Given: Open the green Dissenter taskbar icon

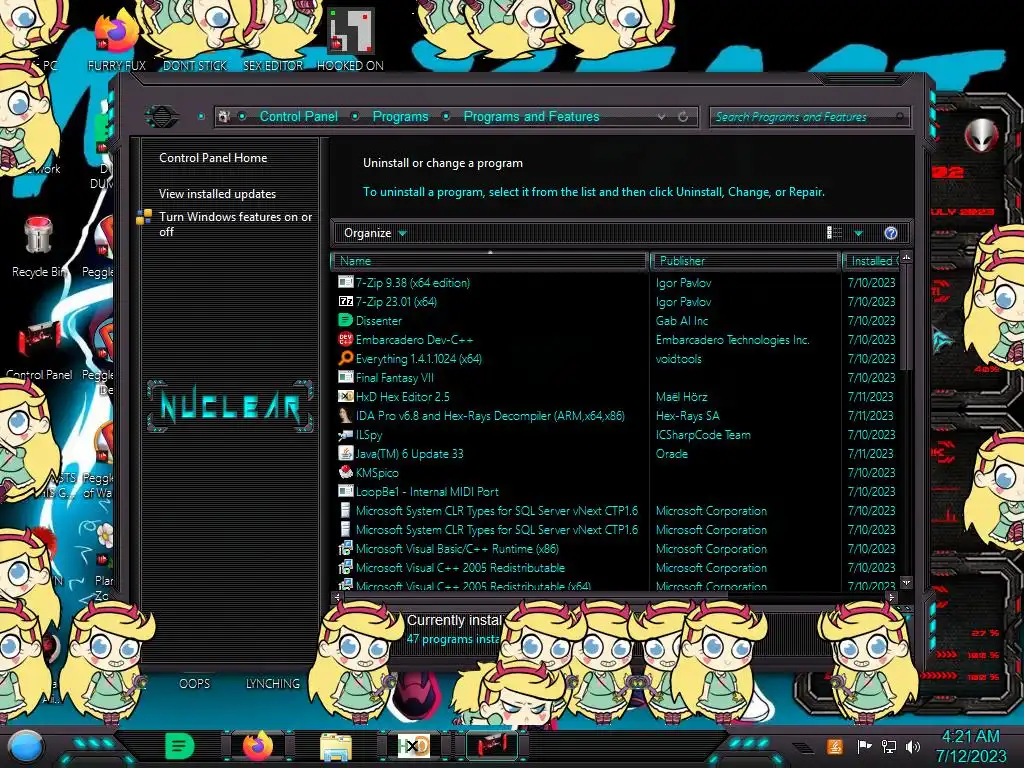Looking at the screenshot, I should [179, 746].
